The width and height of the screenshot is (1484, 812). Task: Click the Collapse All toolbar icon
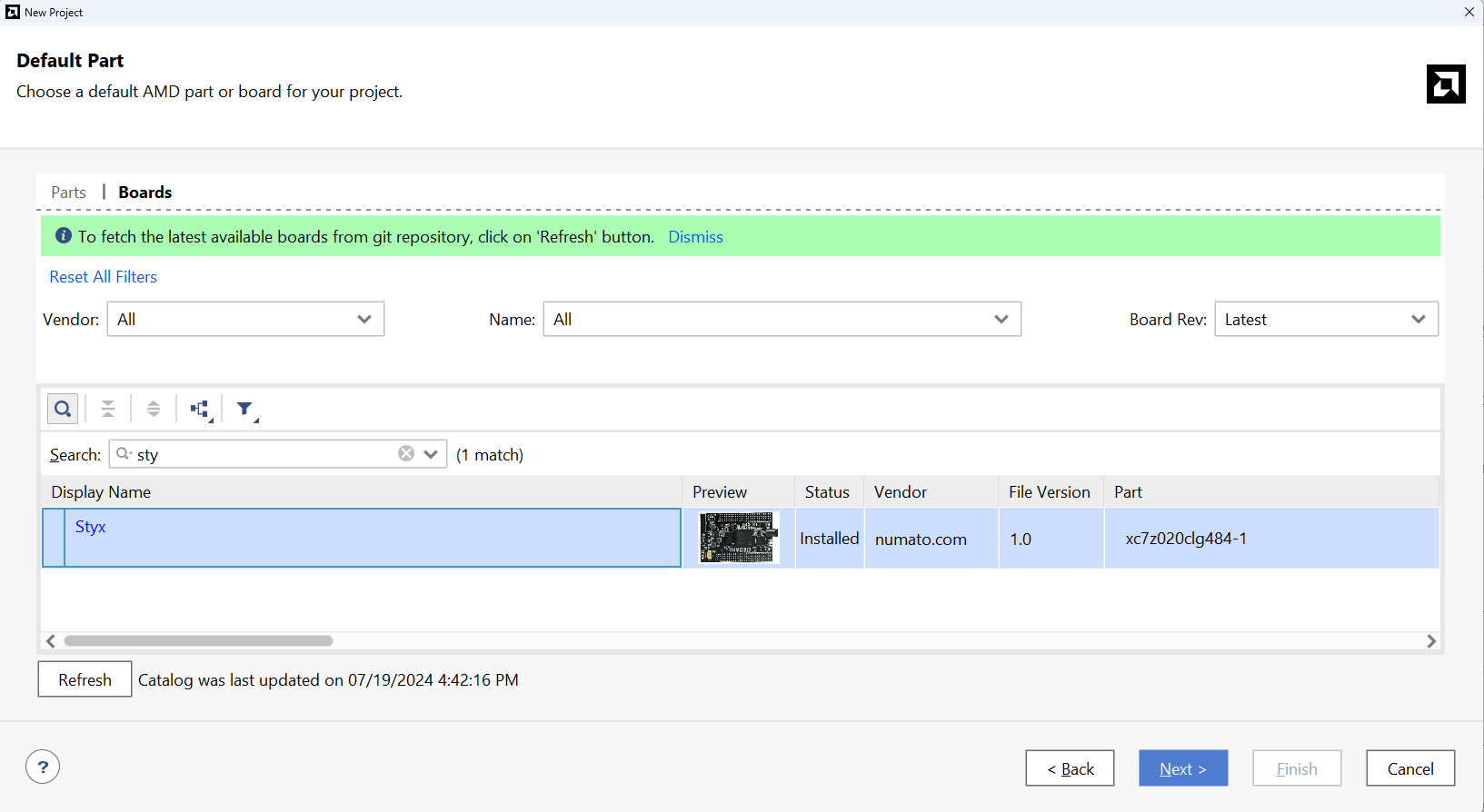(x=108, y=409)
